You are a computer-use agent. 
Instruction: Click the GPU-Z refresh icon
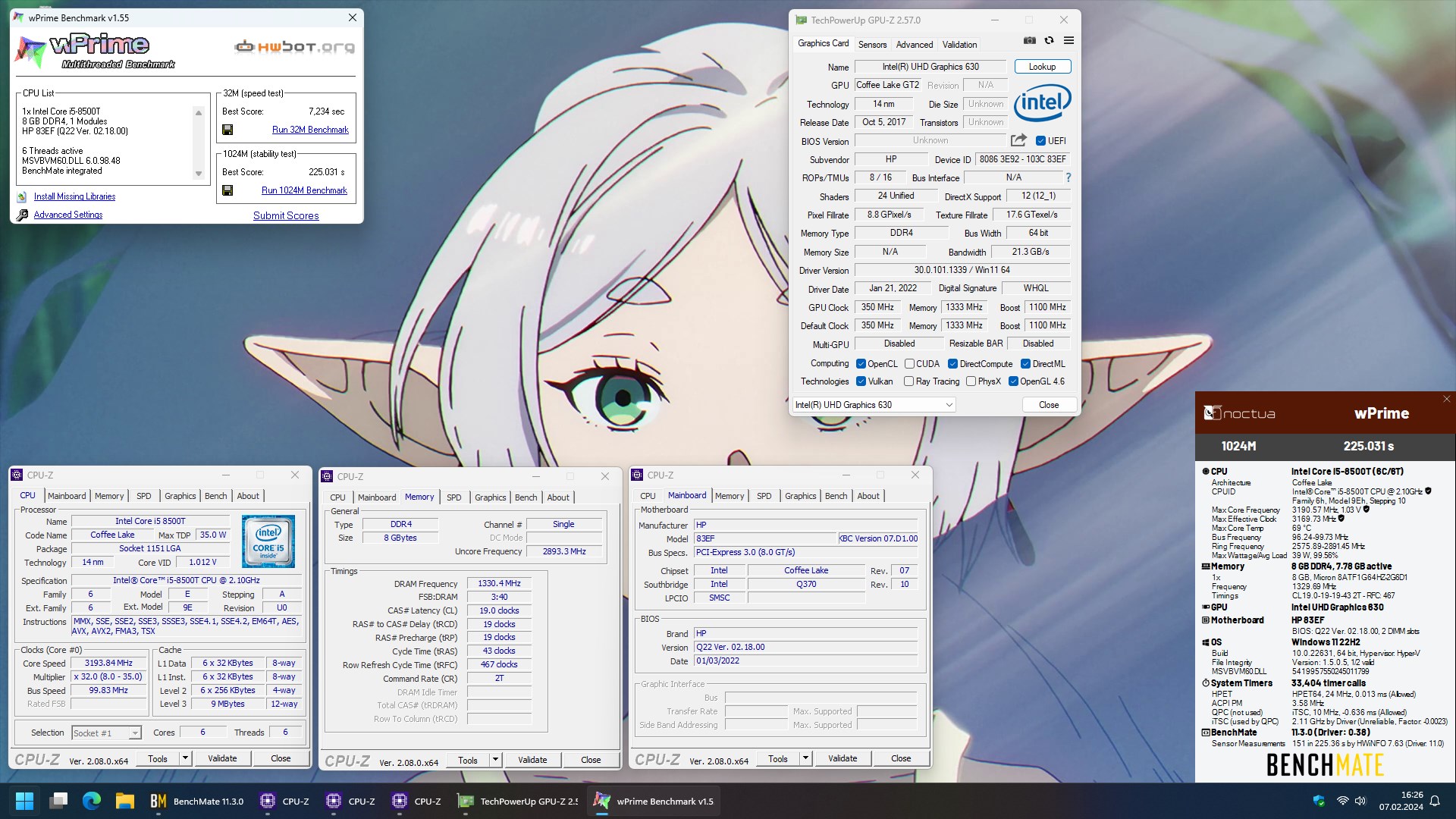click(1049, 41)
